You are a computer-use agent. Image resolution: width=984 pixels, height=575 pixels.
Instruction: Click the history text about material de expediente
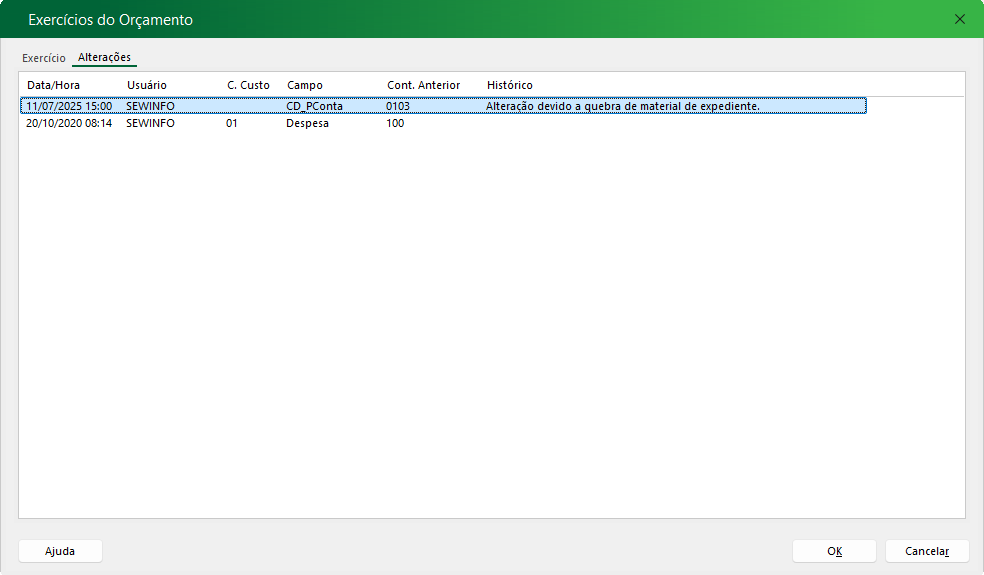(x=623, y=105)
